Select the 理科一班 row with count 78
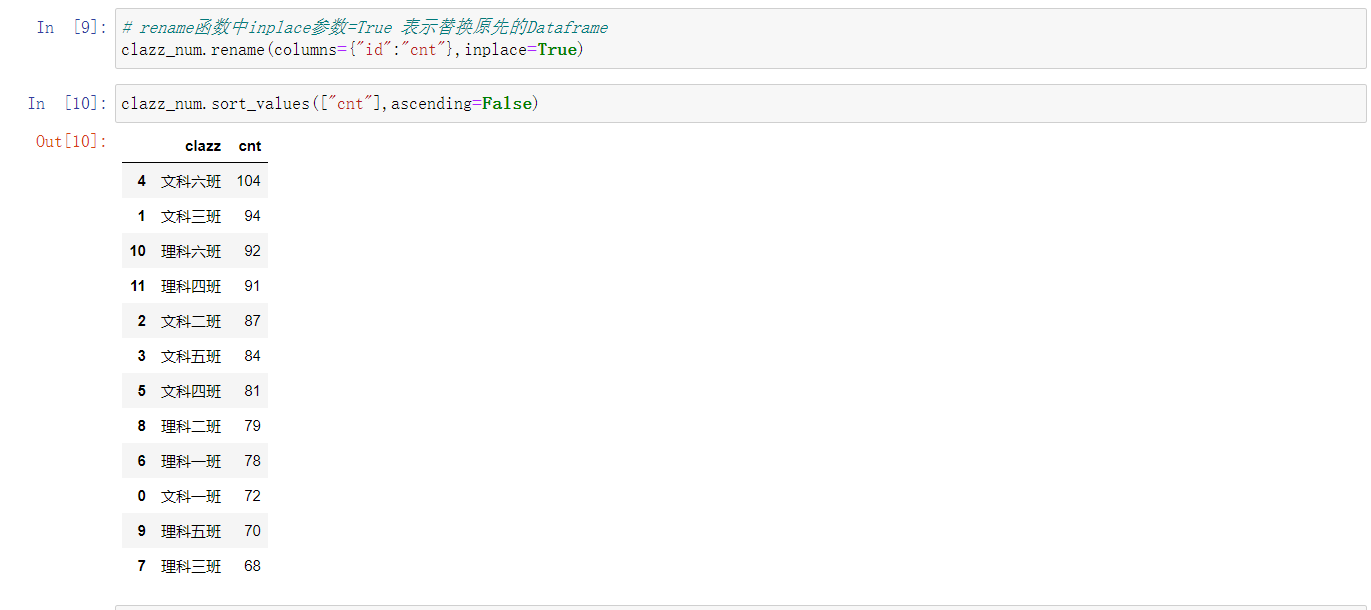This screenshot has width=1371, height=610. coord(195,461)
